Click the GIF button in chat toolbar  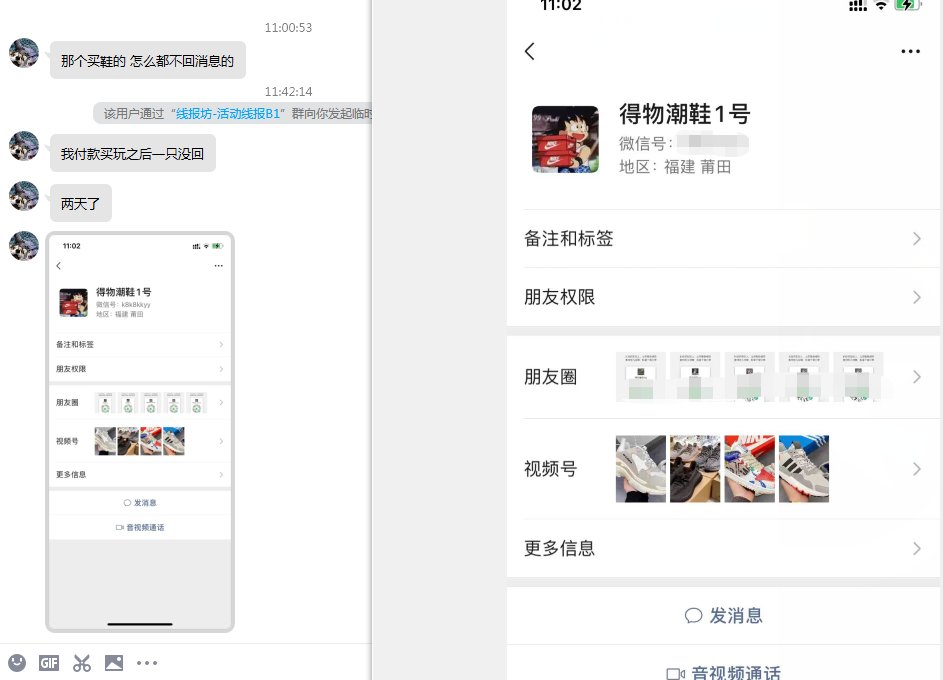pos(49,662)
